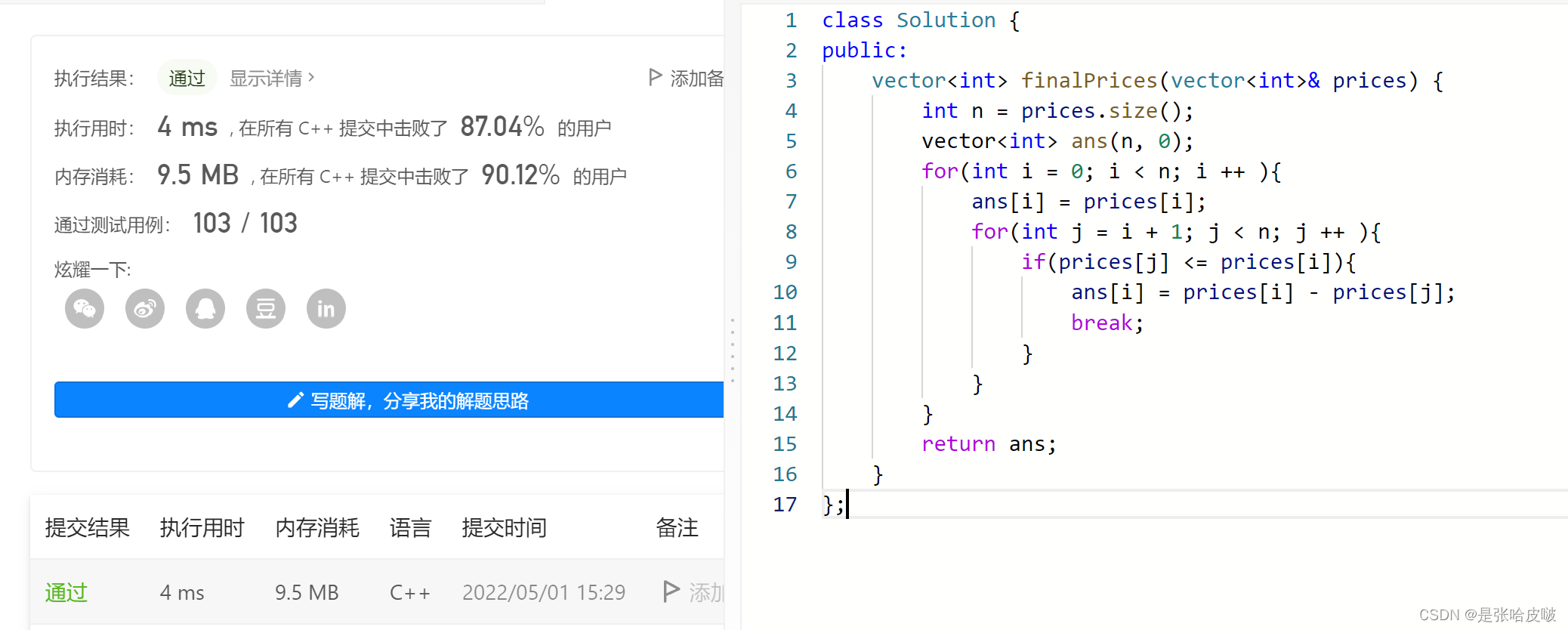The image size is (1568, 630).
Task: Share result via WeChat icon
Action: (85, 309)
